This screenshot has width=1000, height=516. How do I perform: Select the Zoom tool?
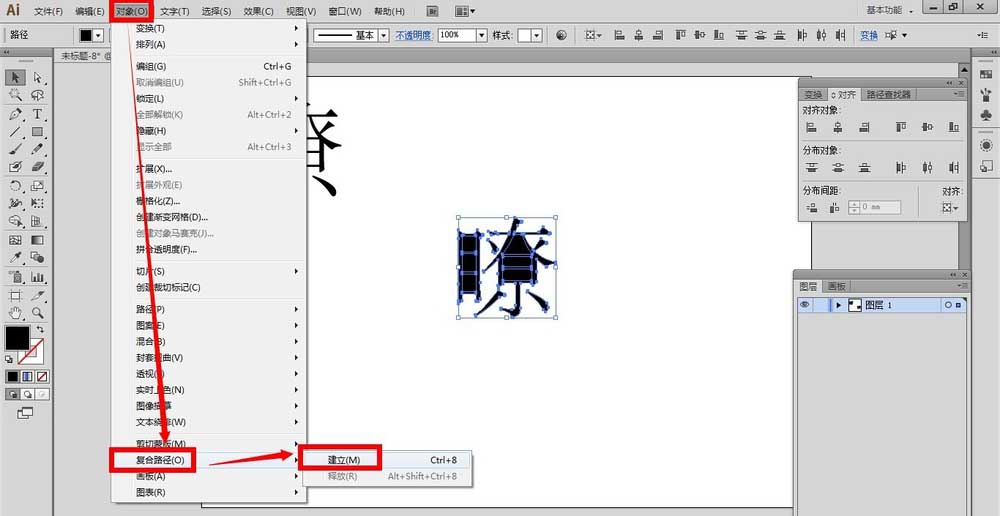[38, 313]
